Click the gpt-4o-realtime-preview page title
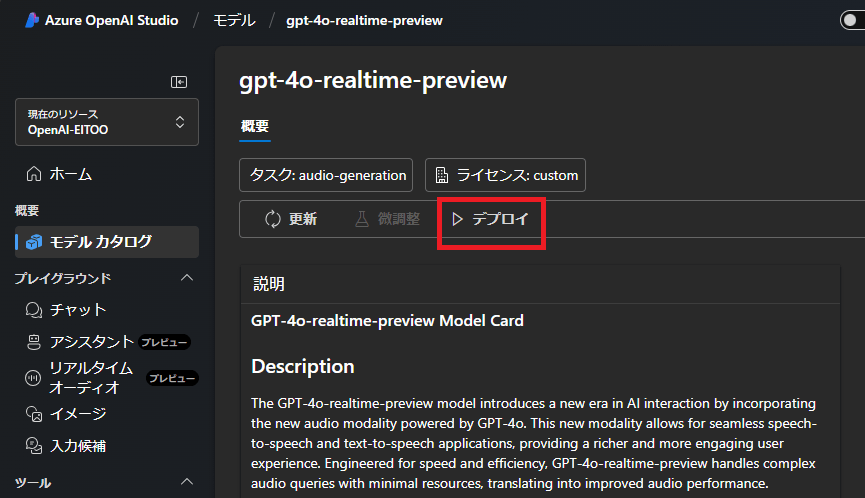Viewport: 865px width, 498px height. click(373, 81)
